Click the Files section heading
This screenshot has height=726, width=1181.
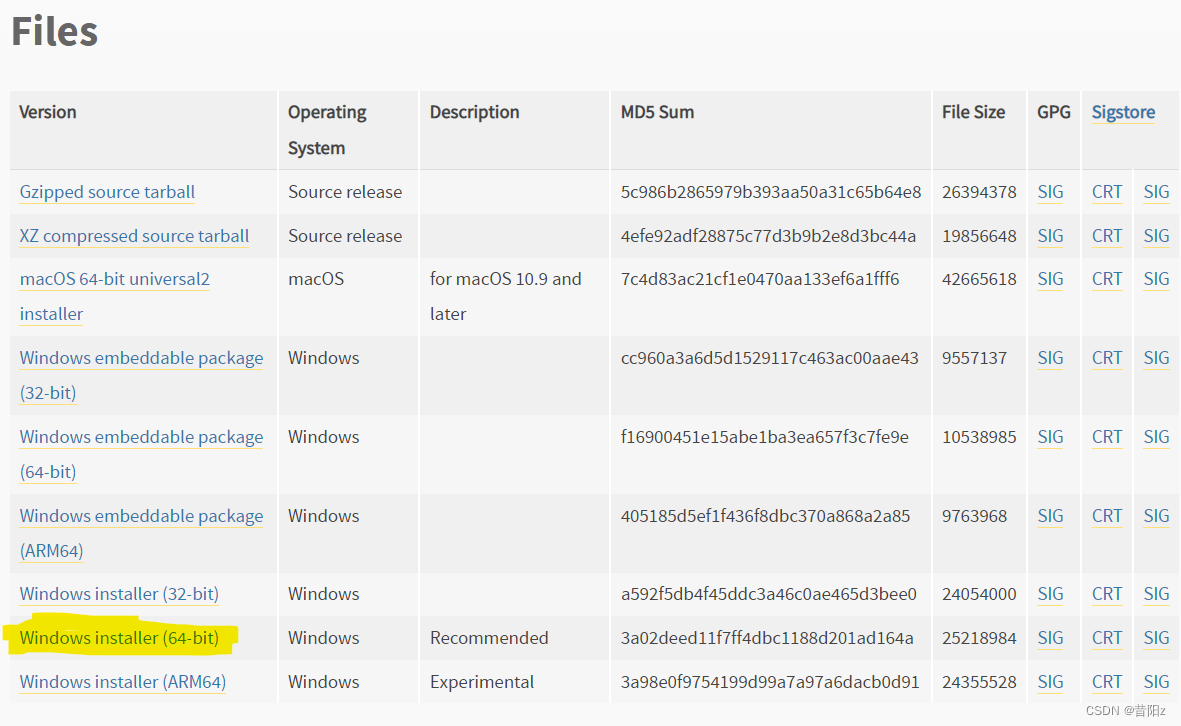point(54,32)
